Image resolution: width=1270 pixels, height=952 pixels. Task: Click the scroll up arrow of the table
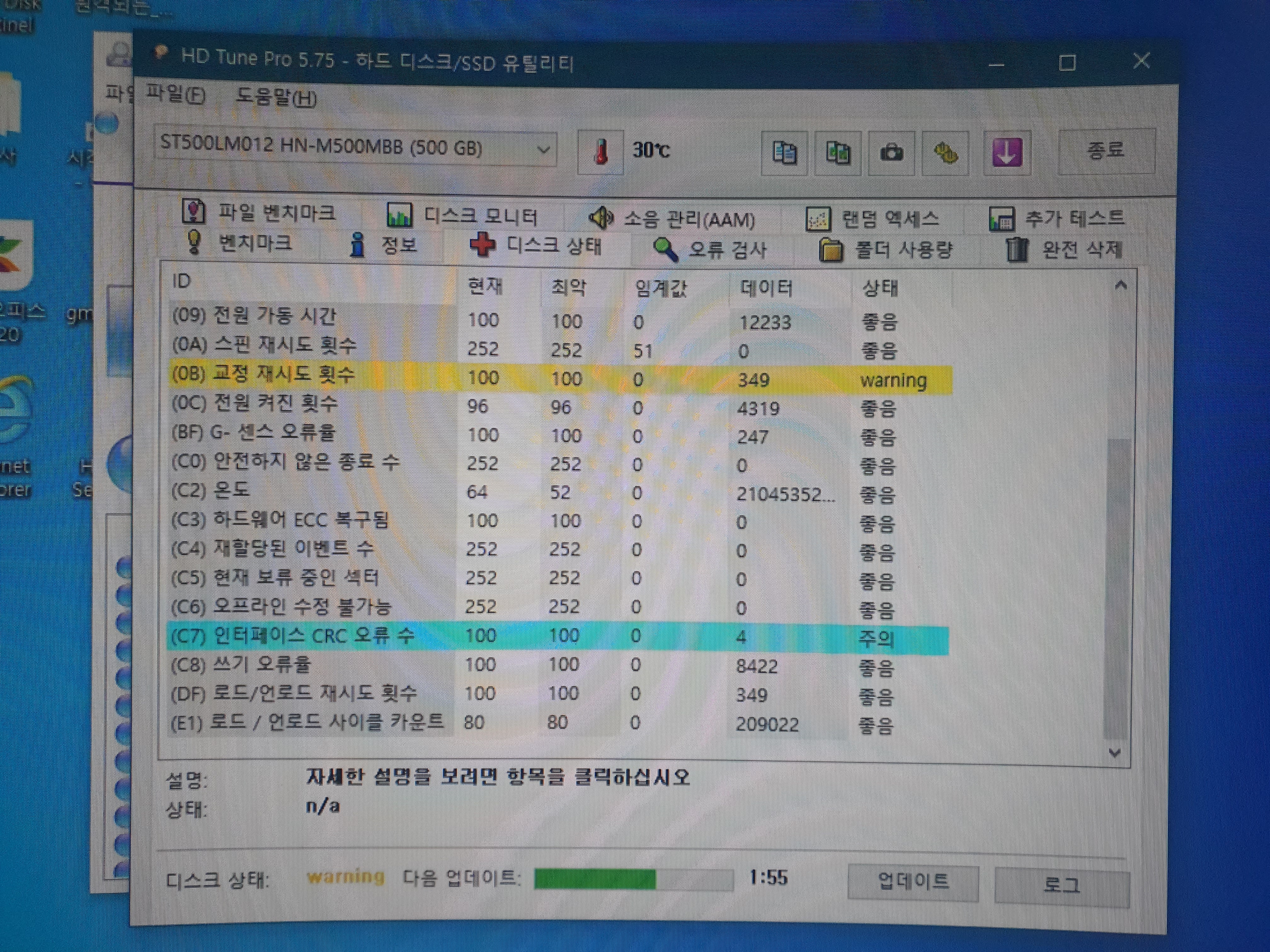[x=1120, y=285]
